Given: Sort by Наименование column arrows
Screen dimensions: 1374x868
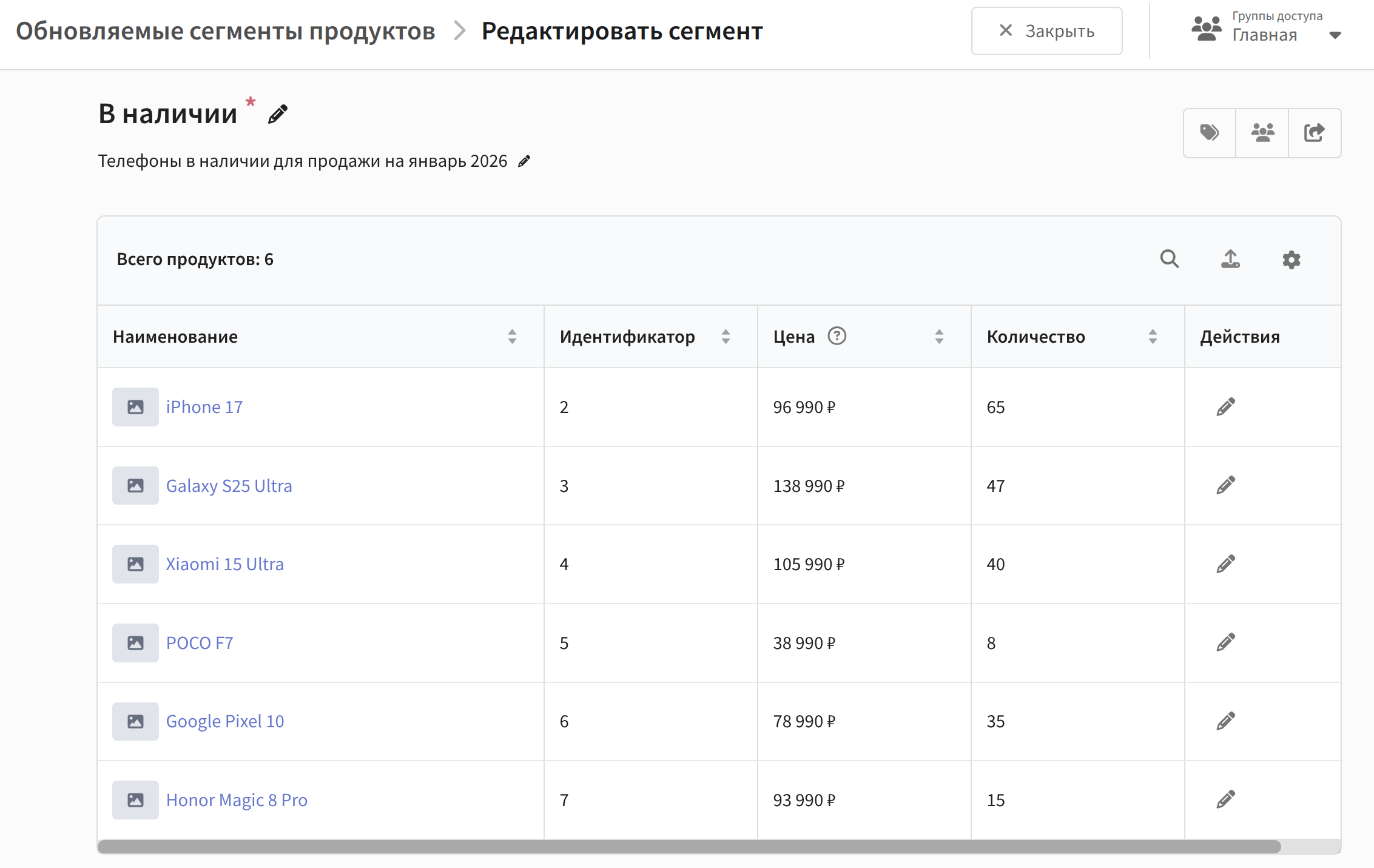Looking at the screenshot, I should pyautogui.click(x=512, y=337).
